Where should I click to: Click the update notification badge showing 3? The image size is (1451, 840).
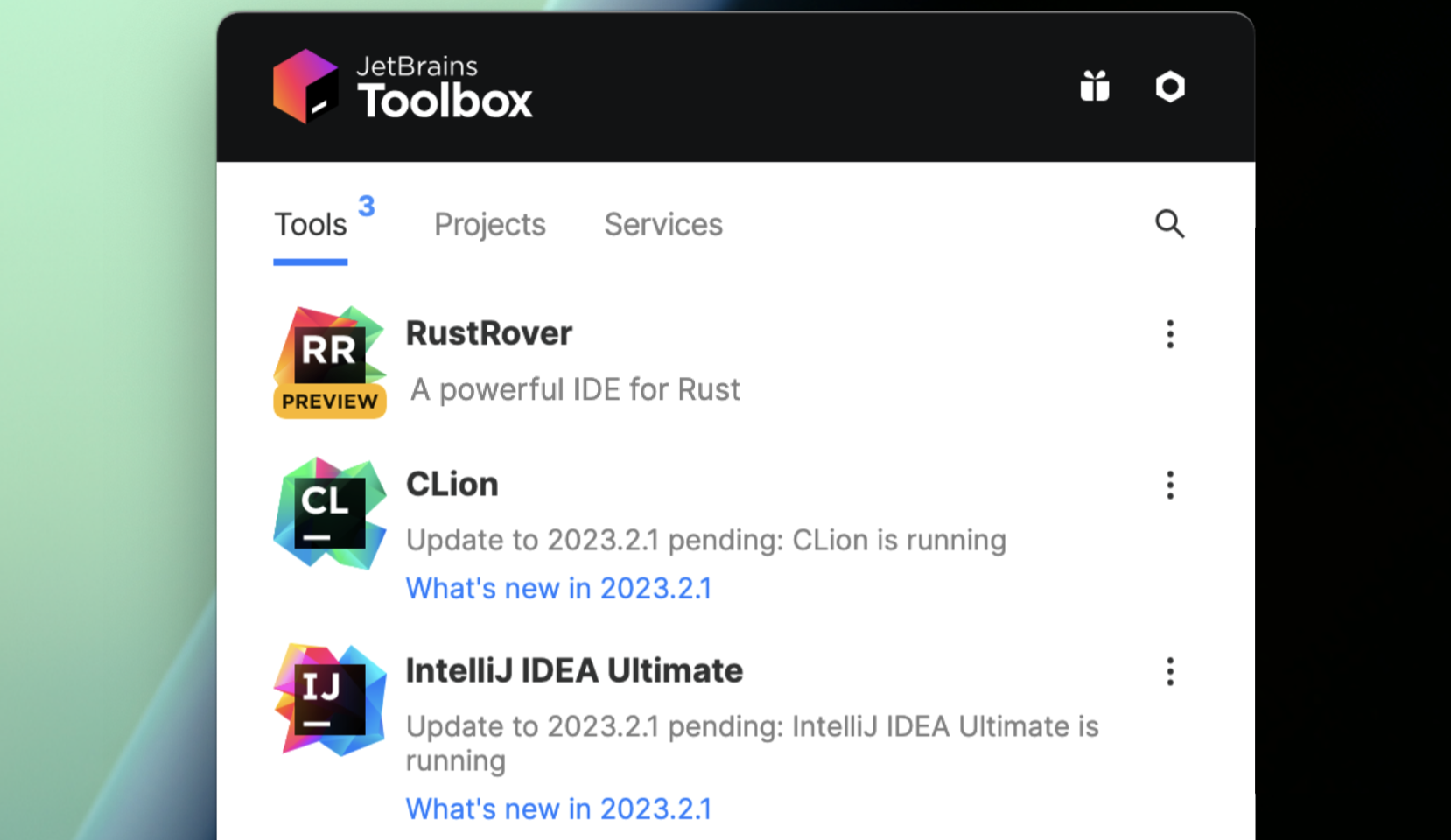click(x=367, y=207)
